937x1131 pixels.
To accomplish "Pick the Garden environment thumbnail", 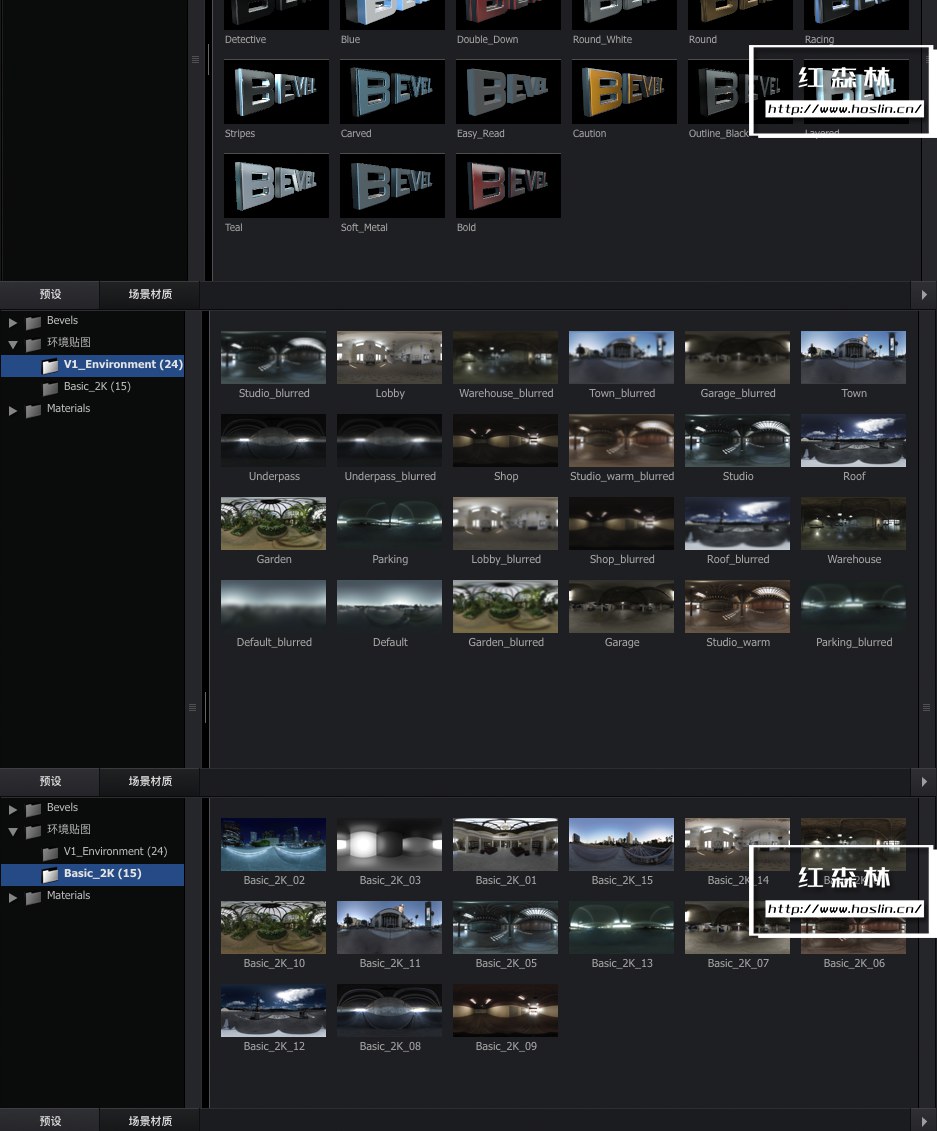I will (273, 524).
